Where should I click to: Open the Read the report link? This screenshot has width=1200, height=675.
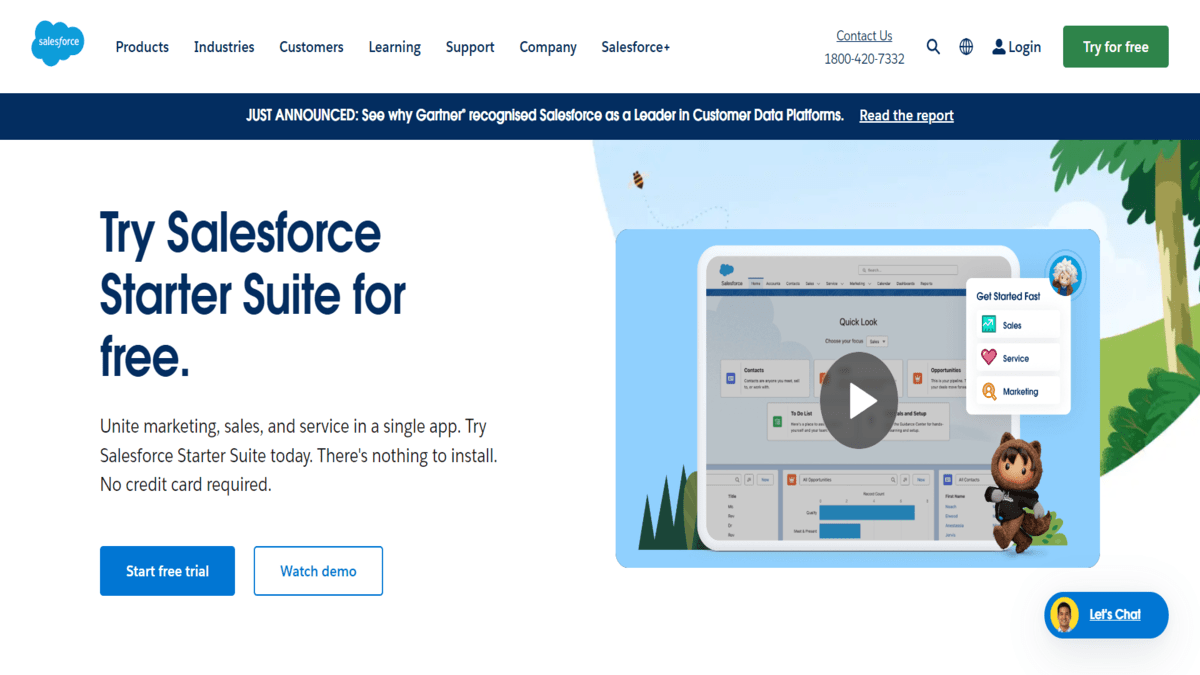pos(906,116)
